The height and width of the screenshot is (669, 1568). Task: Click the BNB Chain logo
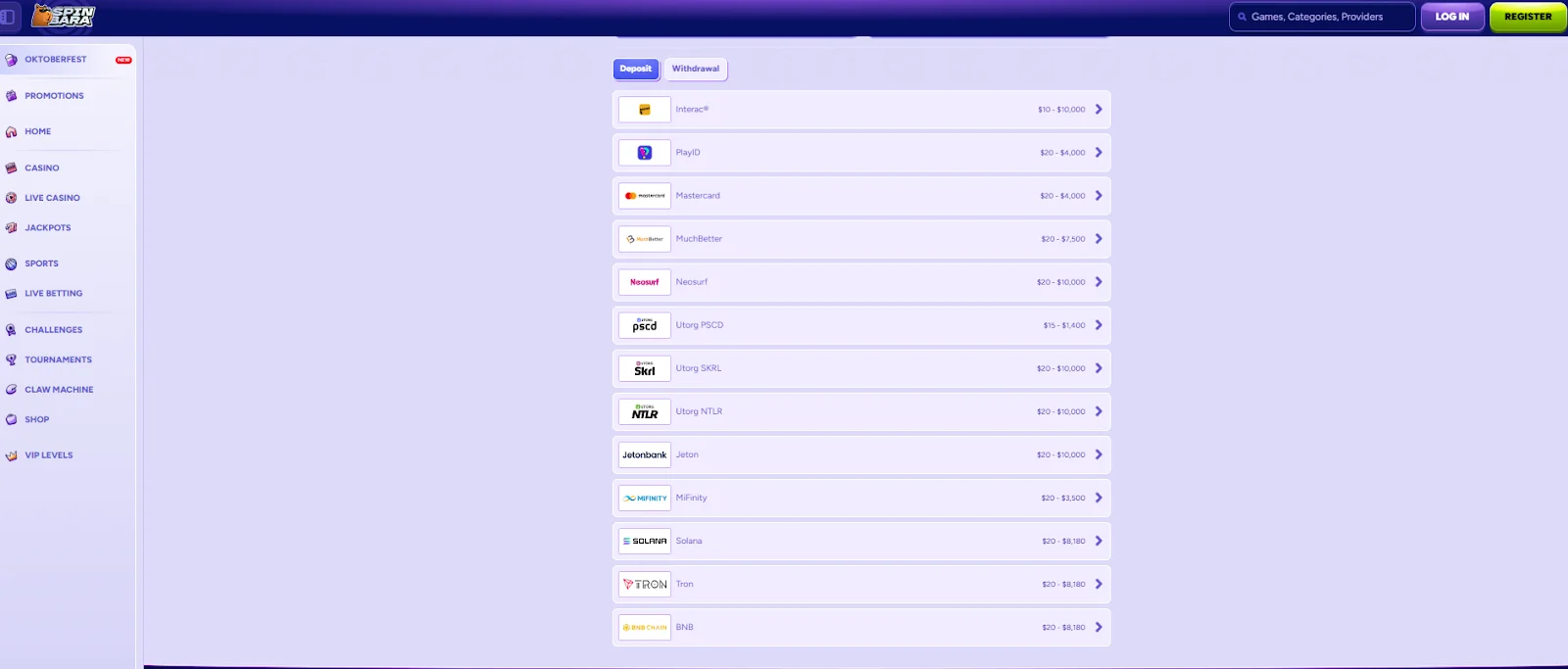(x=645, y=627)
